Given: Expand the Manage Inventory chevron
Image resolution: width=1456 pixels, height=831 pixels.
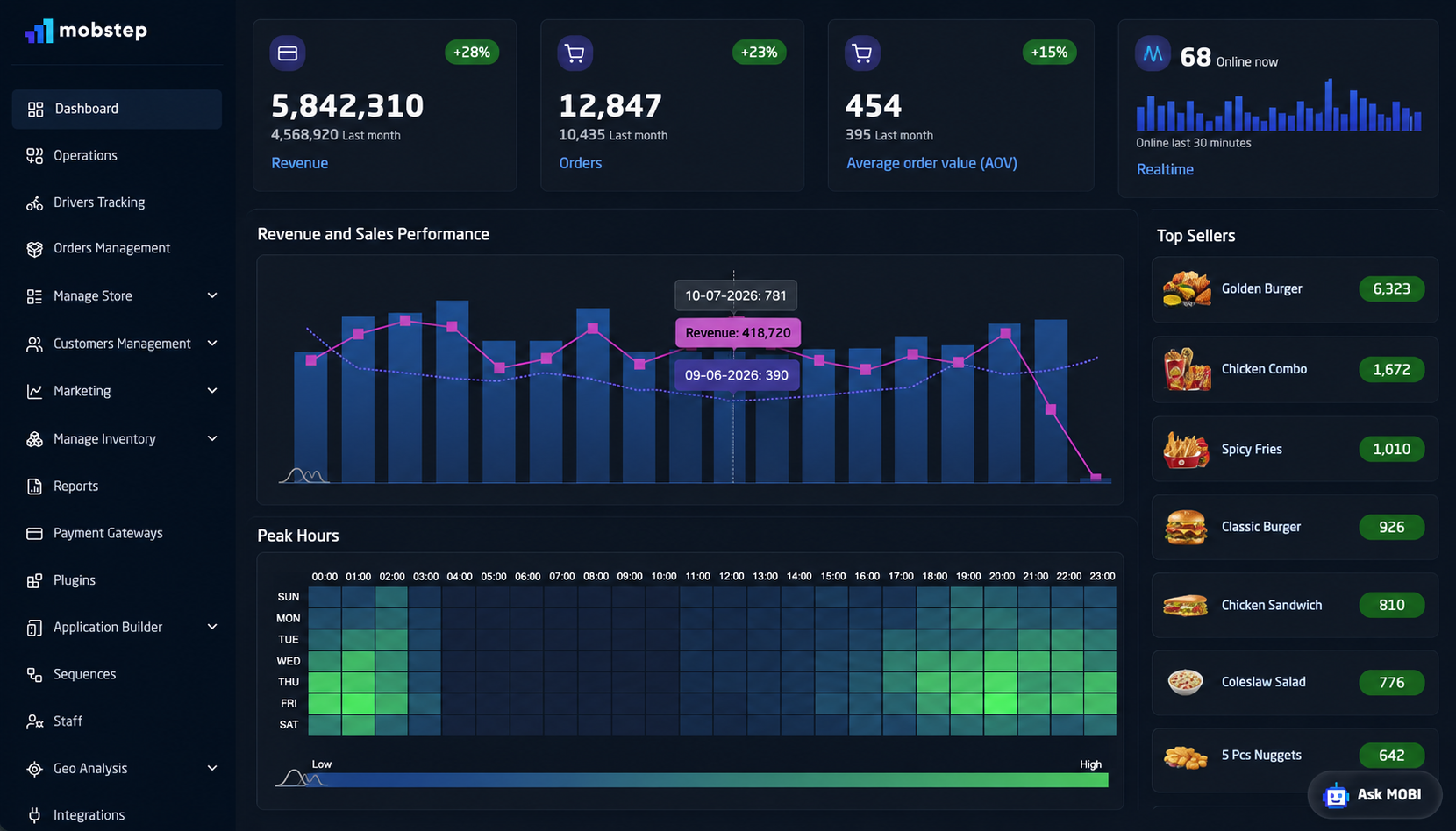Looking at the screenshot, I should (x=212, y=438).
